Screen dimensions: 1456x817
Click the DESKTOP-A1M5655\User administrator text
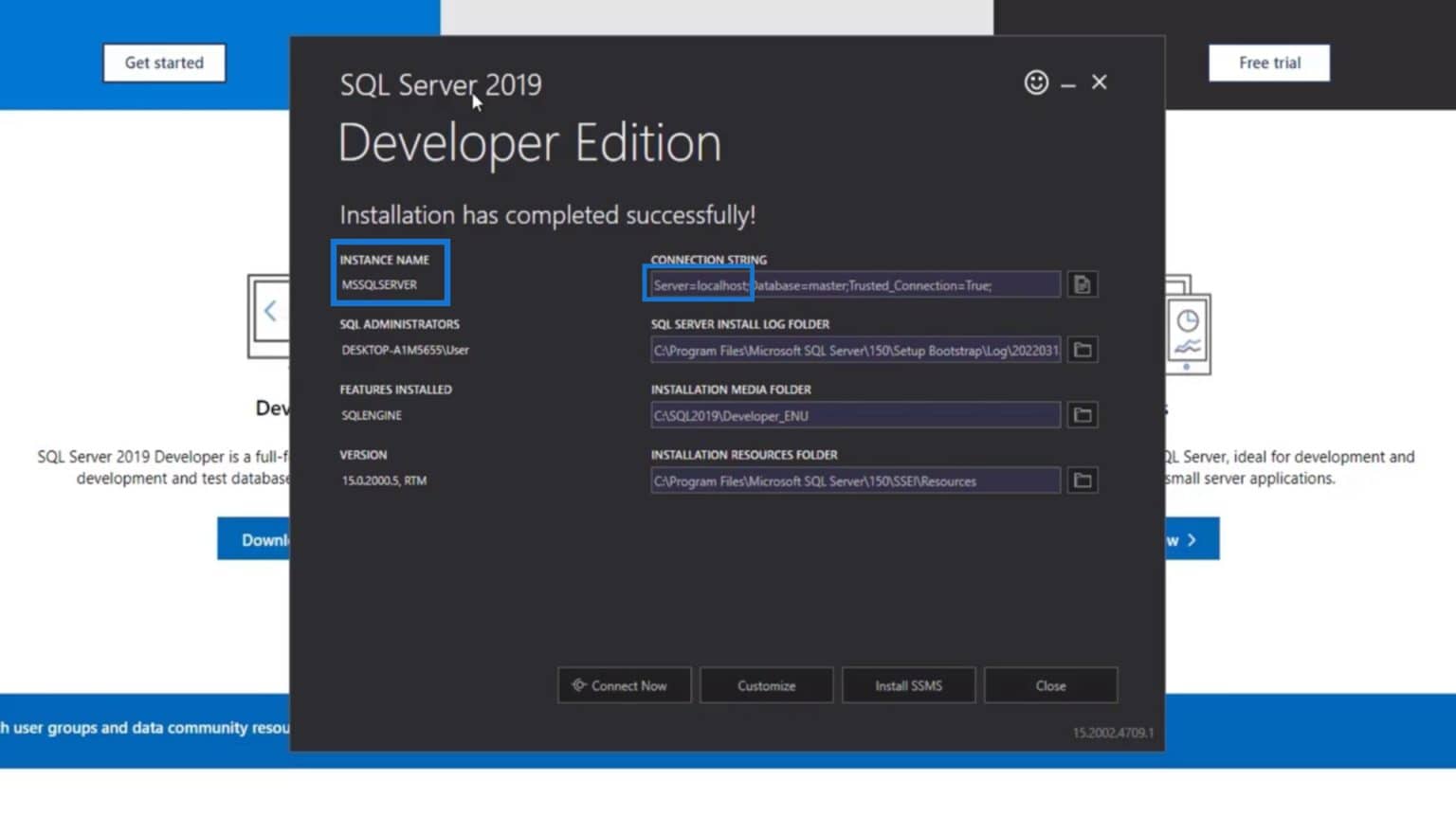[405, 350]
